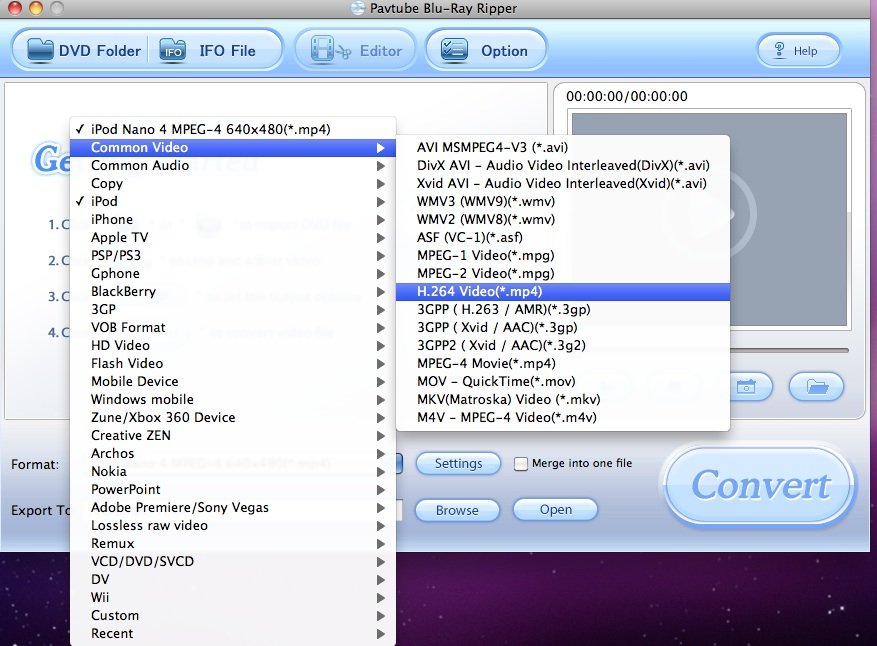Image resolution: width=877 pixels, height=646 pixels.
Task: Select MPEG-1 Video(*.mpg) format
Action: click(563, 256)
